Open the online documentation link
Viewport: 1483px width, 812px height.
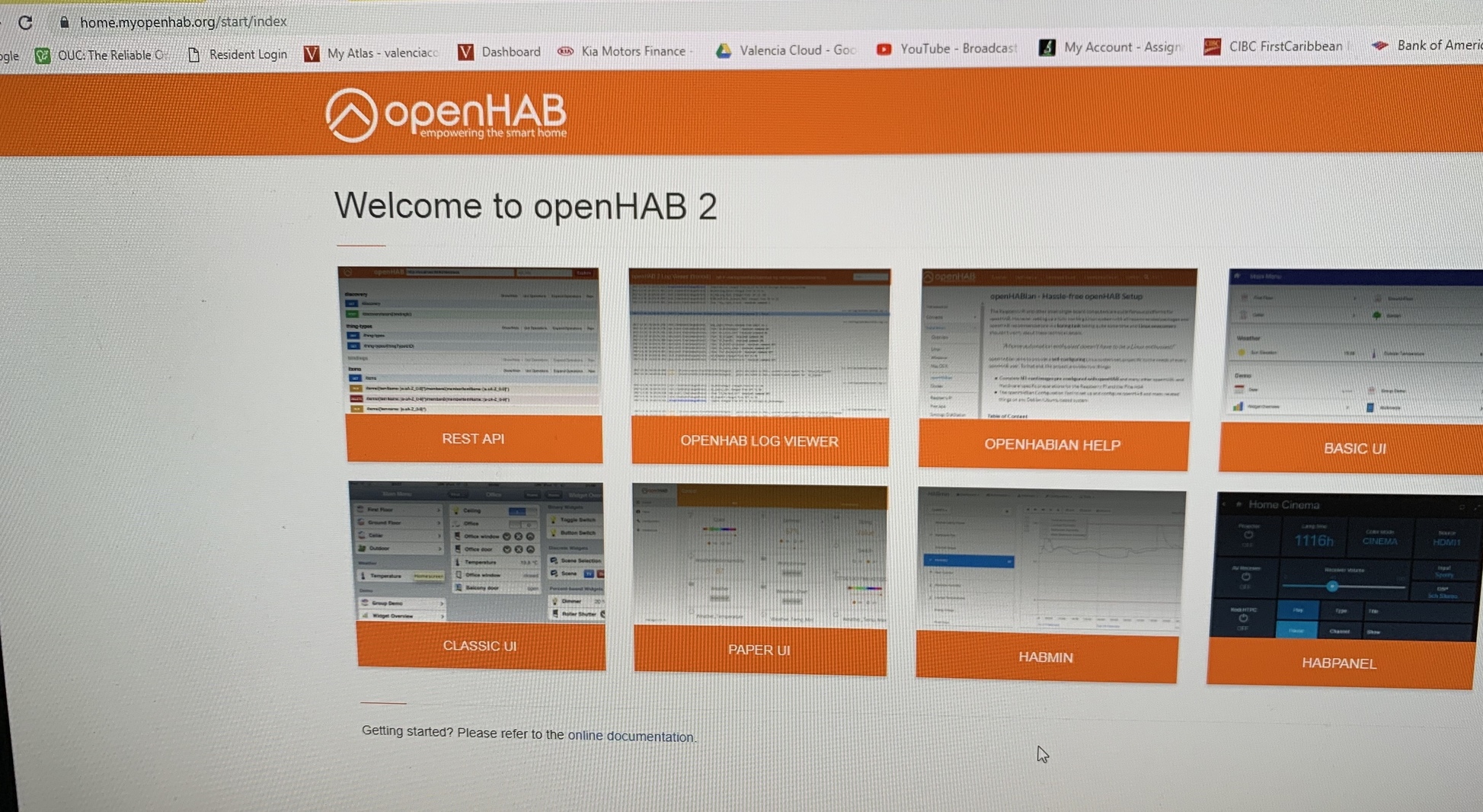(632, 736)
